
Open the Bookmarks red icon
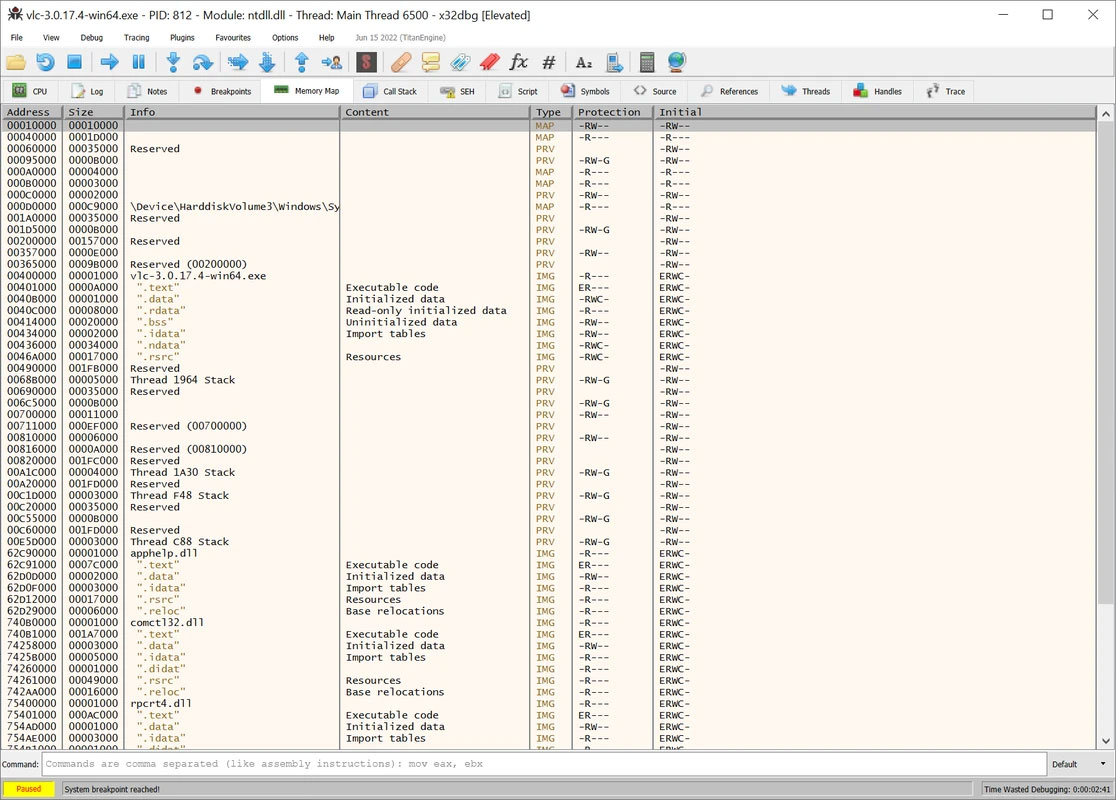click(490, 62)
